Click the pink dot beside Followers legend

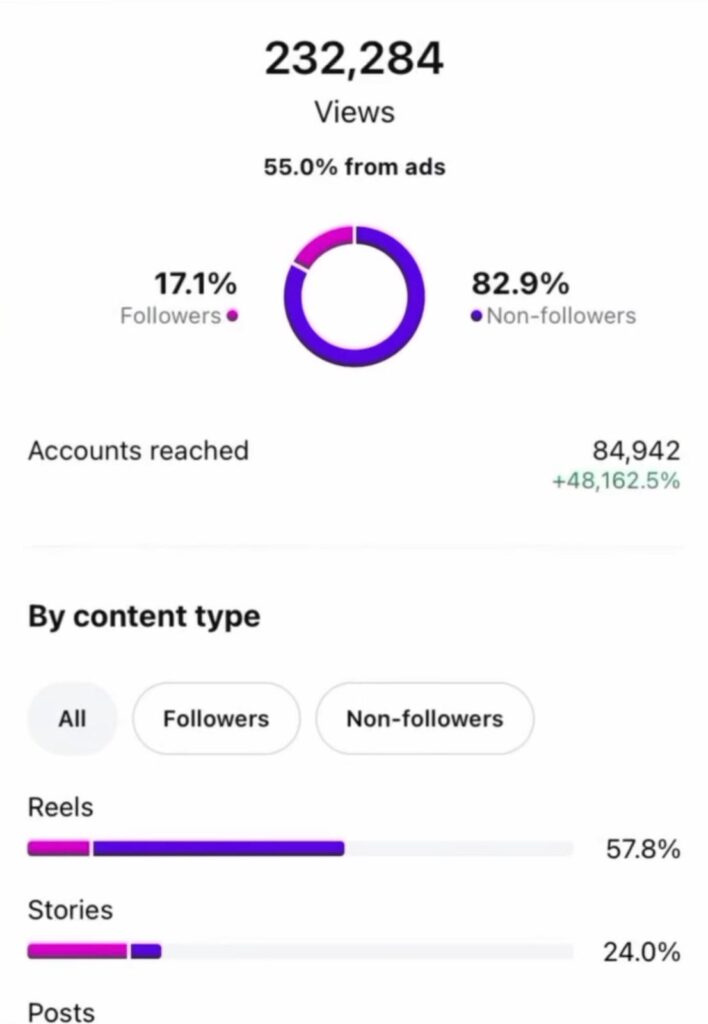pos(232,316)
